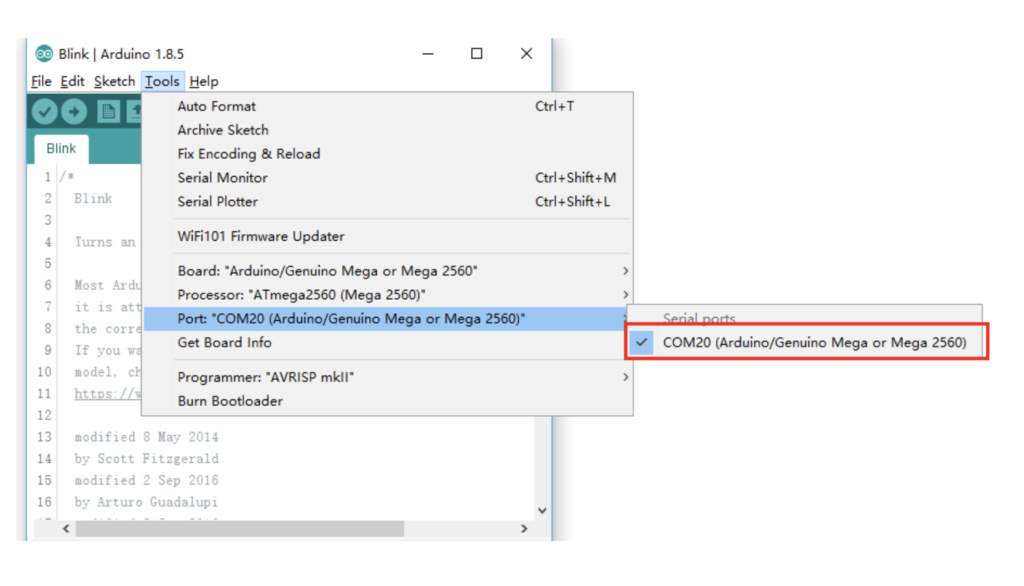Click the Arduino logo in title bar
The image size is (1024, 586).
pyautogui.click(x=44, y=54)
